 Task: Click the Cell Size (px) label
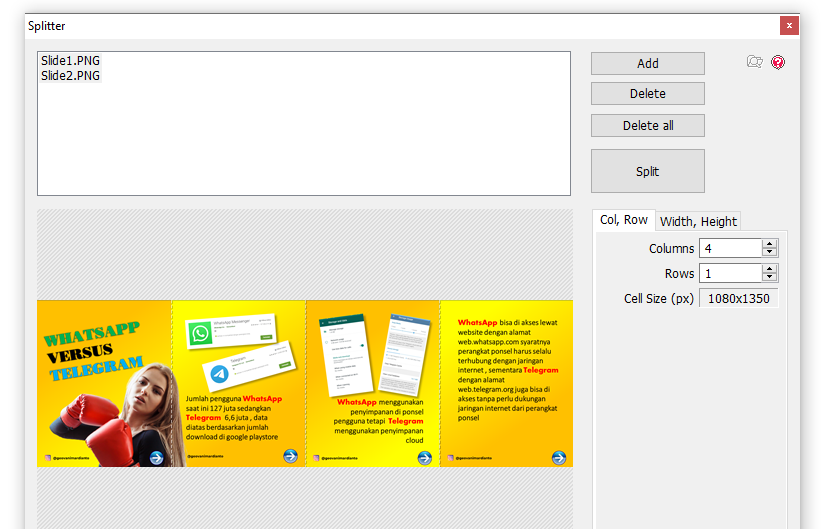click(658, 299)
